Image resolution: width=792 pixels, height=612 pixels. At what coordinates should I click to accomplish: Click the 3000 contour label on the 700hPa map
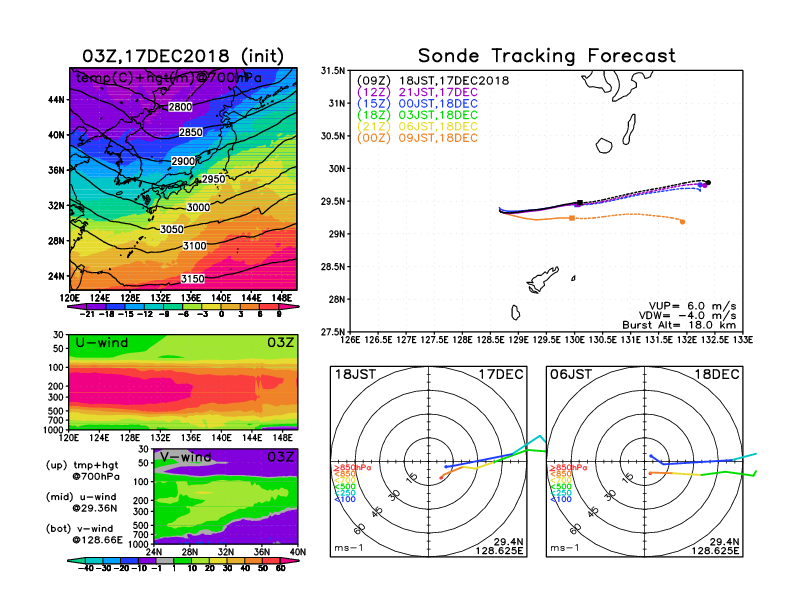point(198,207)
